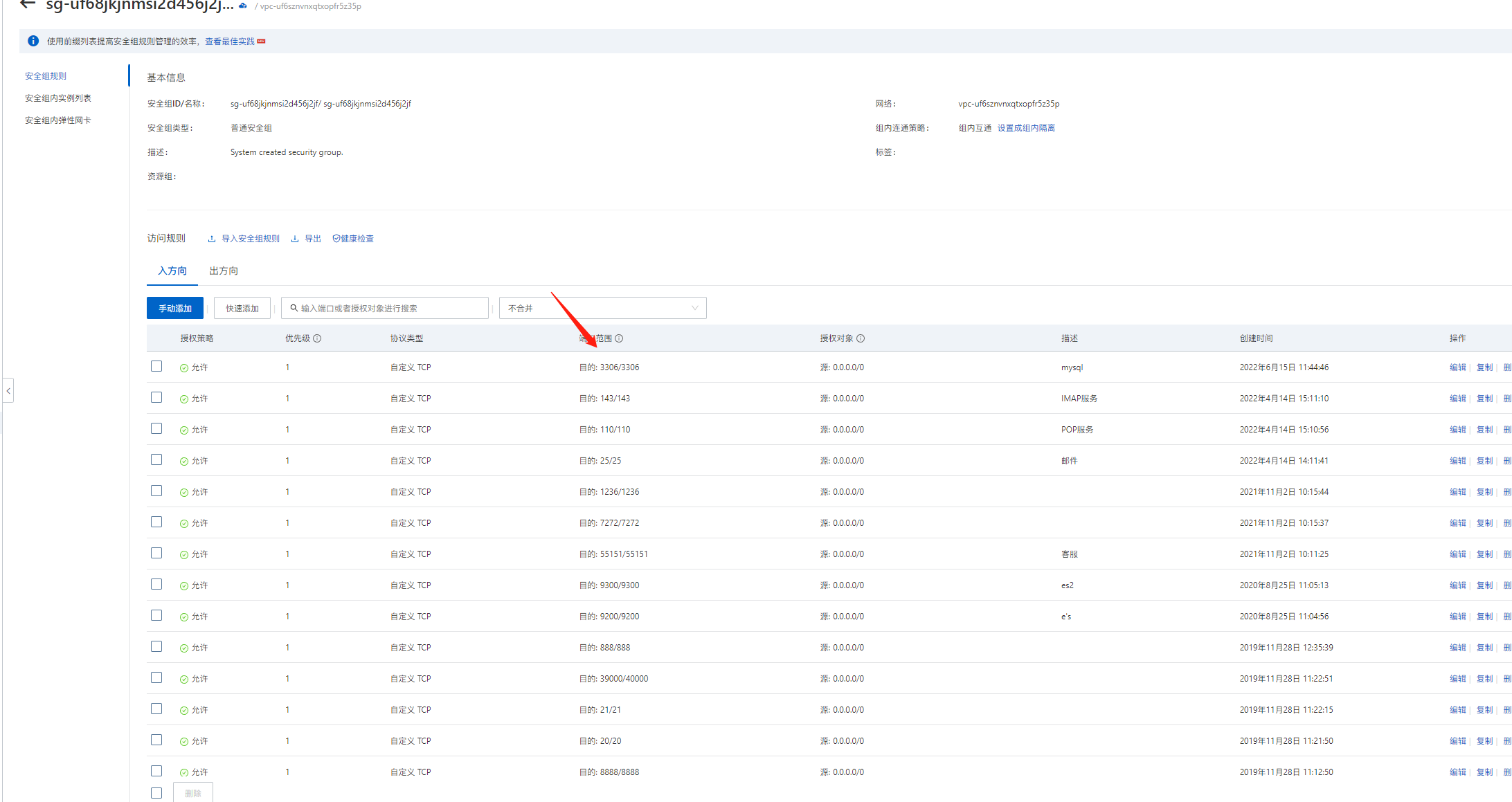This screenshot has height=802, width=1512.
Task: Click the 创建时间 column header
Action: point(1257,338)
